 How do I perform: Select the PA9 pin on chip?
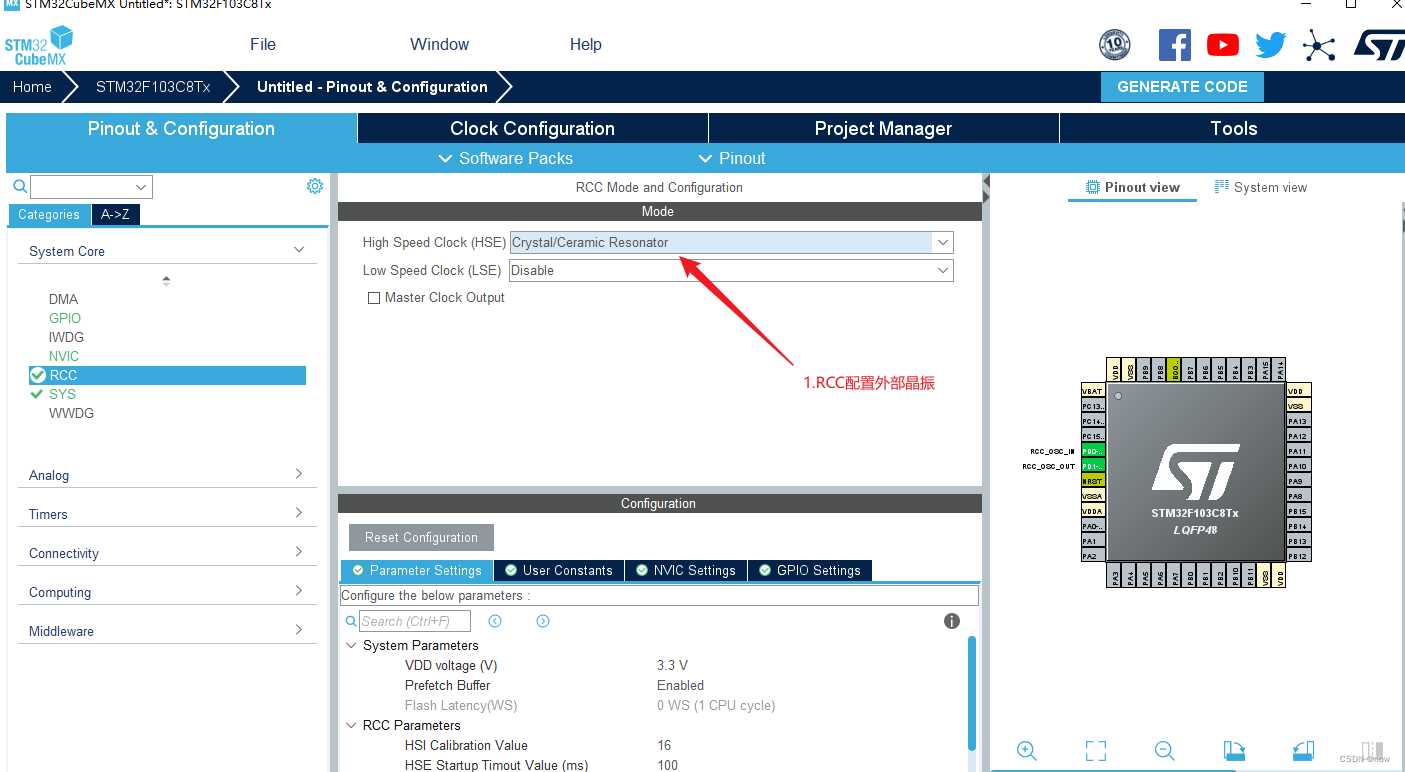[1298, 481]
